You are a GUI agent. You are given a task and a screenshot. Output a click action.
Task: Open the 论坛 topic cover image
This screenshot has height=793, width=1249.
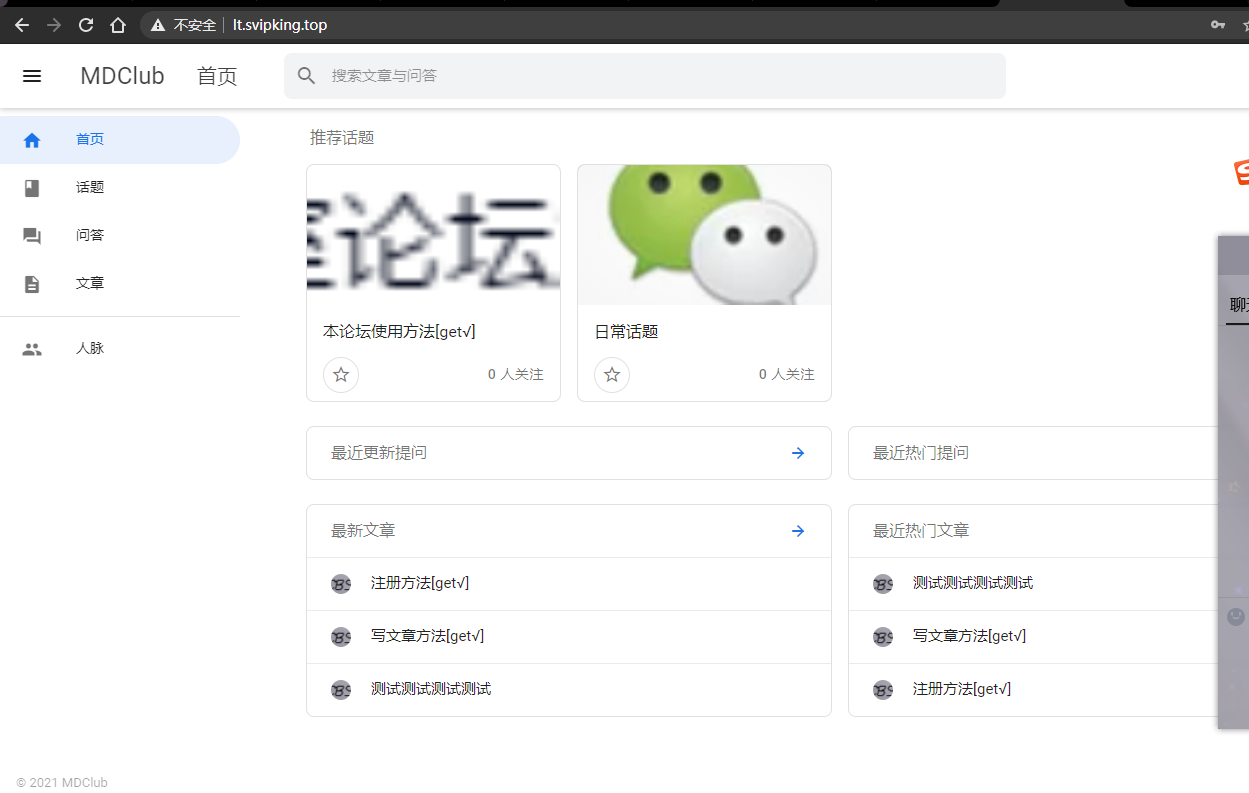[x=433, y=235]
